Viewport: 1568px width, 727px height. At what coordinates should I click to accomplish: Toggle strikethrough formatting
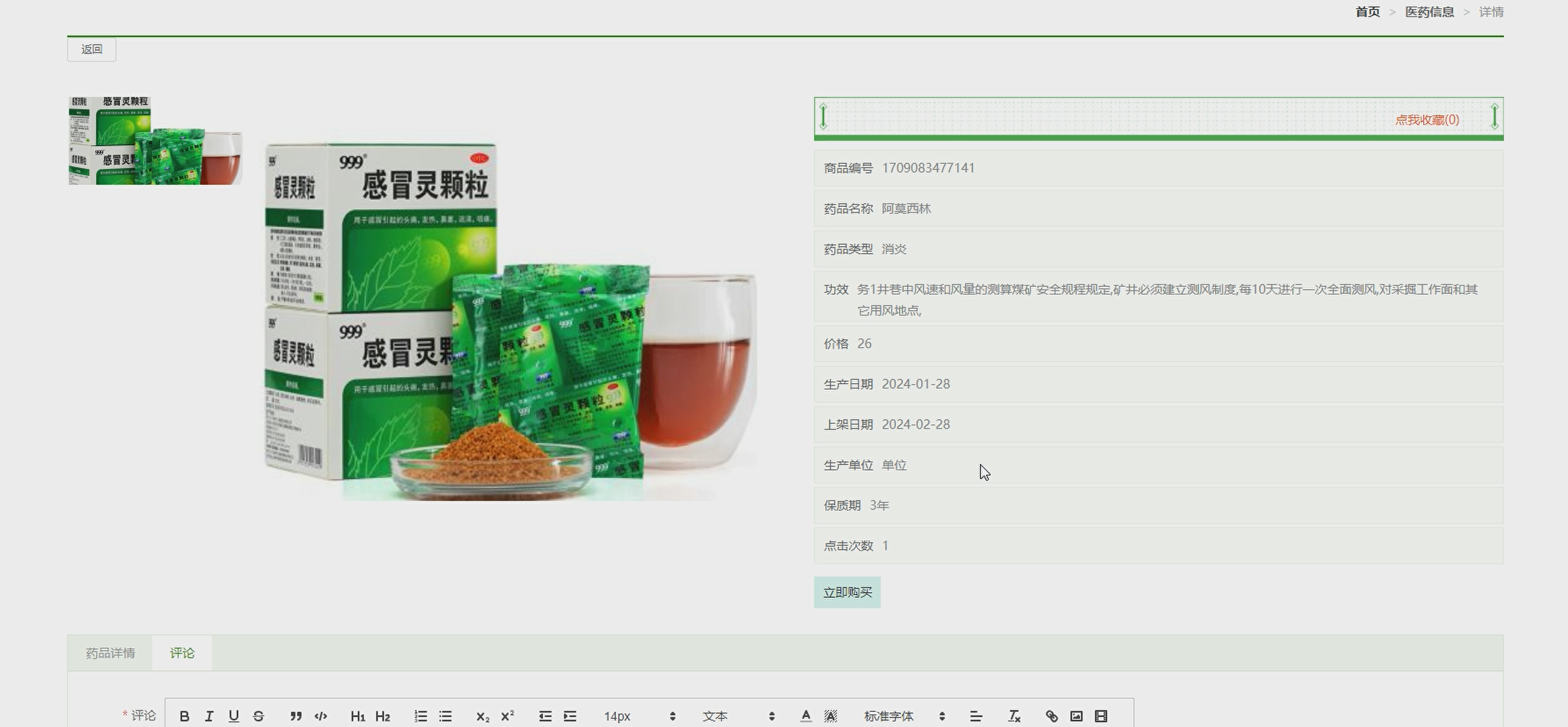pyautogui.click(x=259, y=716)
